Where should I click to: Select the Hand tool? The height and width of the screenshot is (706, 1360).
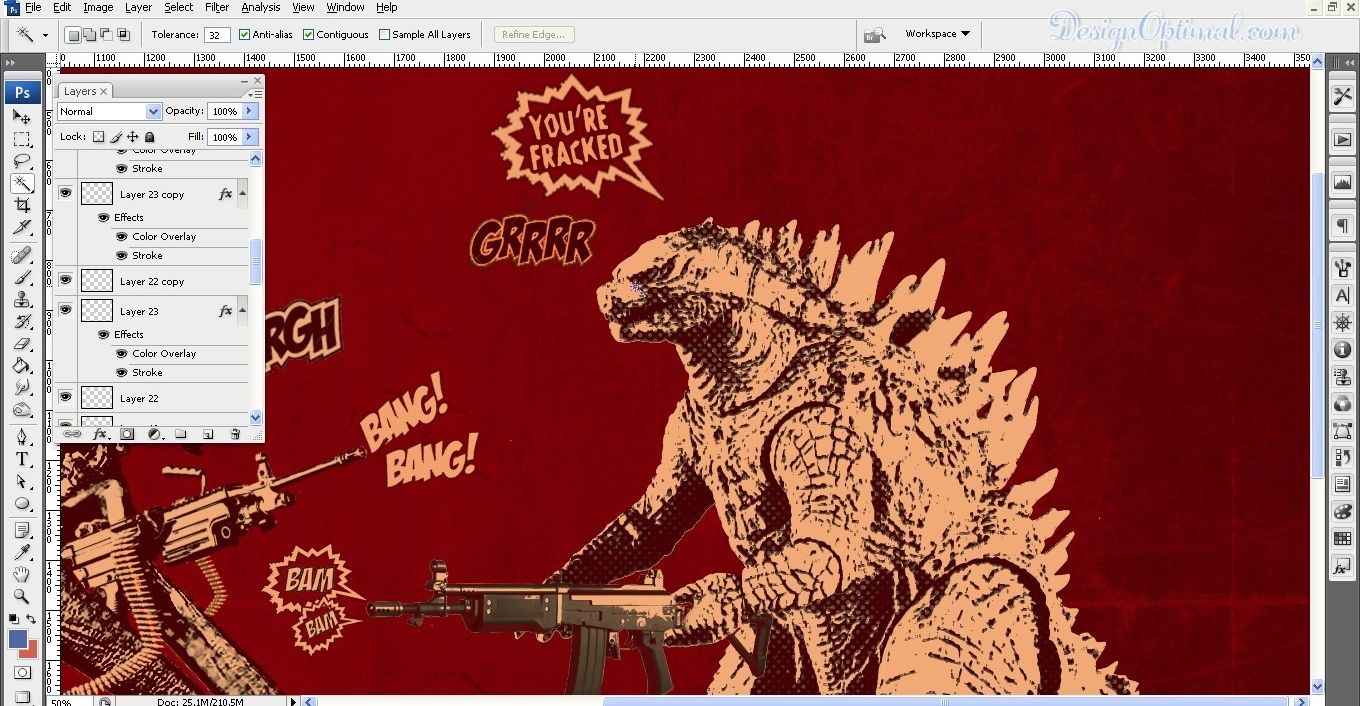pos(22,574)
